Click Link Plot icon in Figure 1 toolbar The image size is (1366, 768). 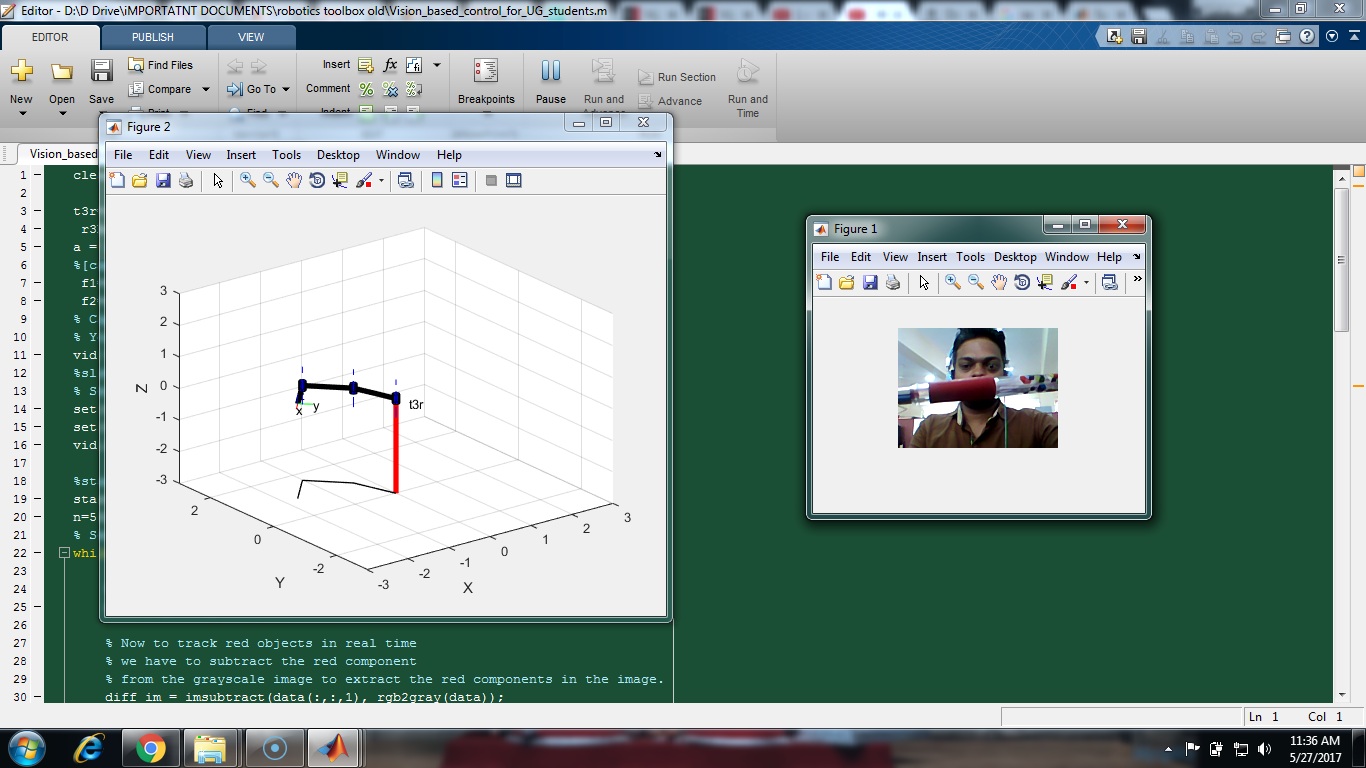pos(1109,283)
